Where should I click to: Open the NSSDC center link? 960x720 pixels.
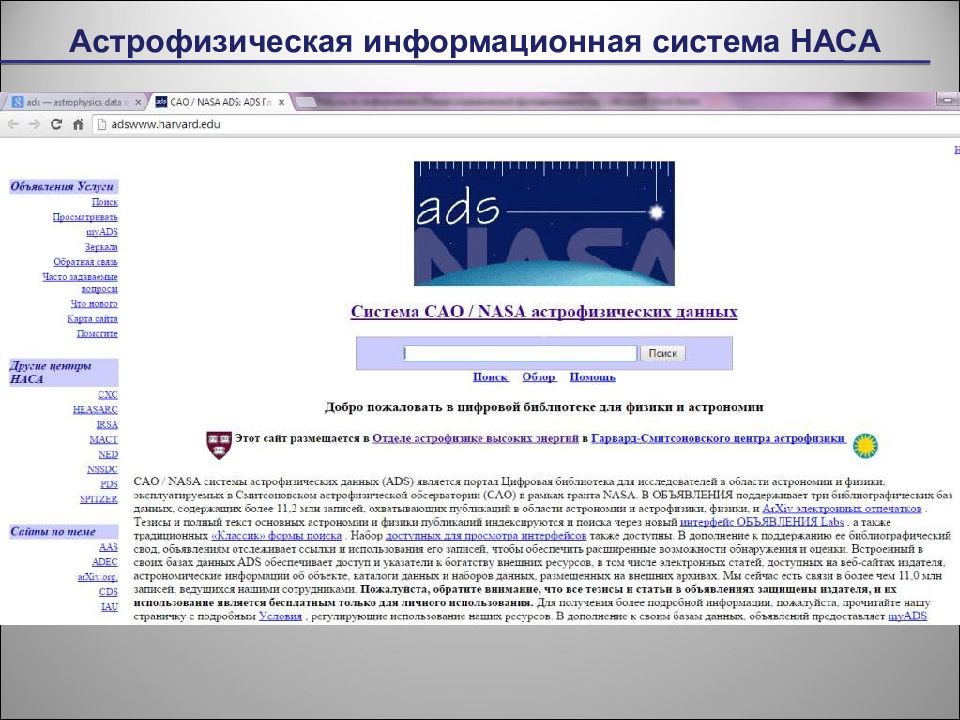102,470
